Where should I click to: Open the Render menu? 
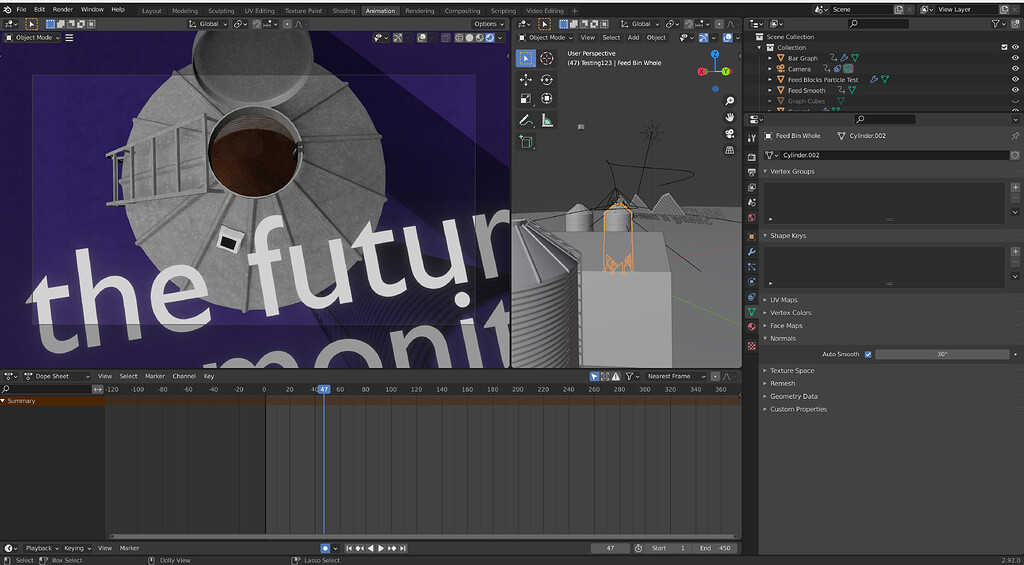point(63,10)
